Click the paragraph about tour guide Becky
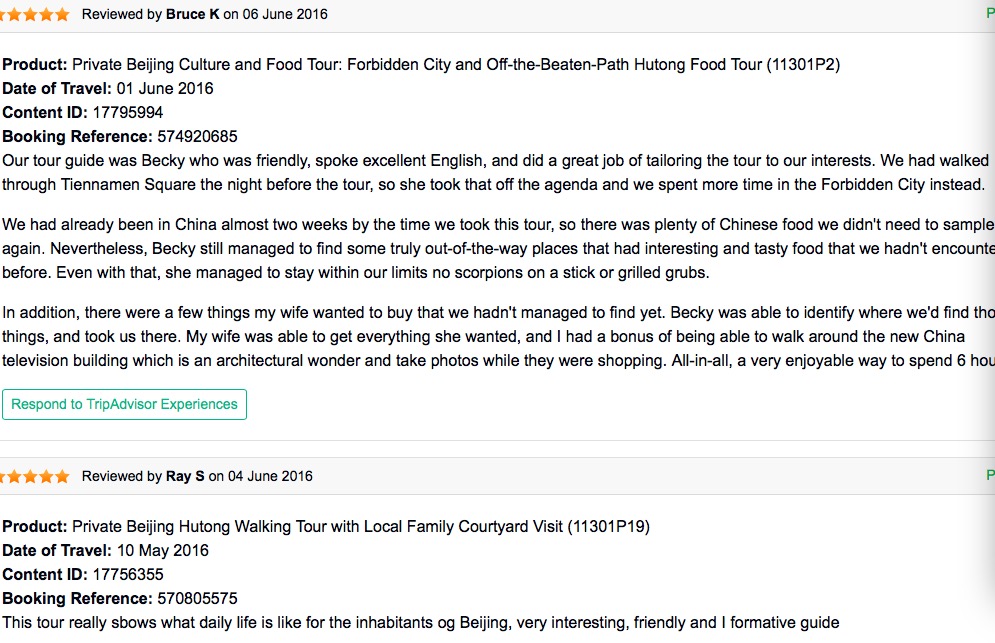 click(x=495, y=172)
